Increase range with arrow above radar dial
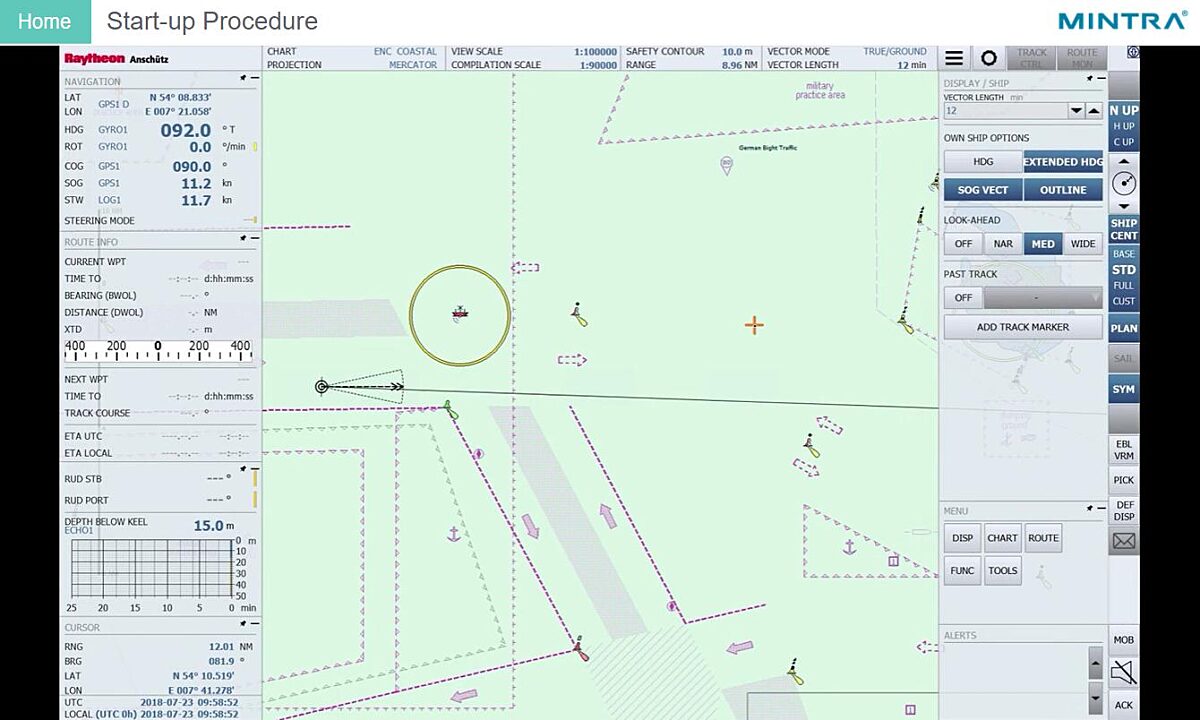Viewport: 1200px width, 720px height. point(1124,161)
